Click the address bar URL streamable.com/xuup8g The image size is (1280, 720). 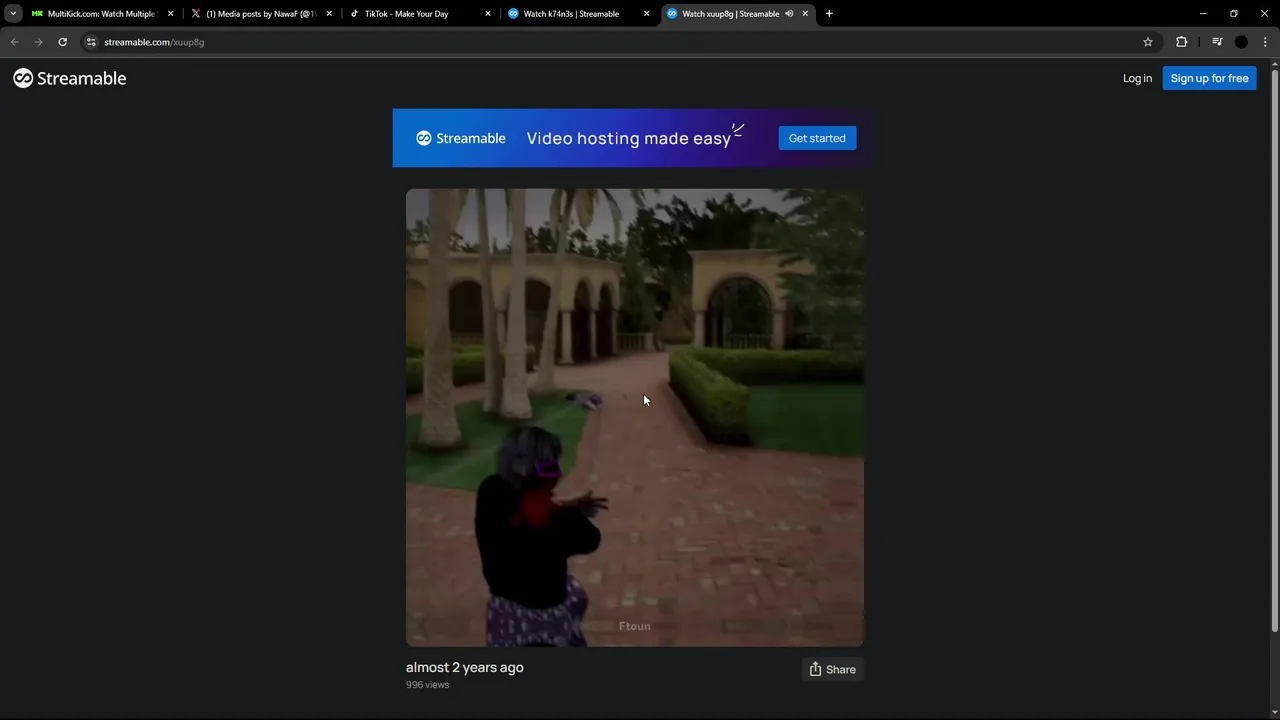(154, 42)
